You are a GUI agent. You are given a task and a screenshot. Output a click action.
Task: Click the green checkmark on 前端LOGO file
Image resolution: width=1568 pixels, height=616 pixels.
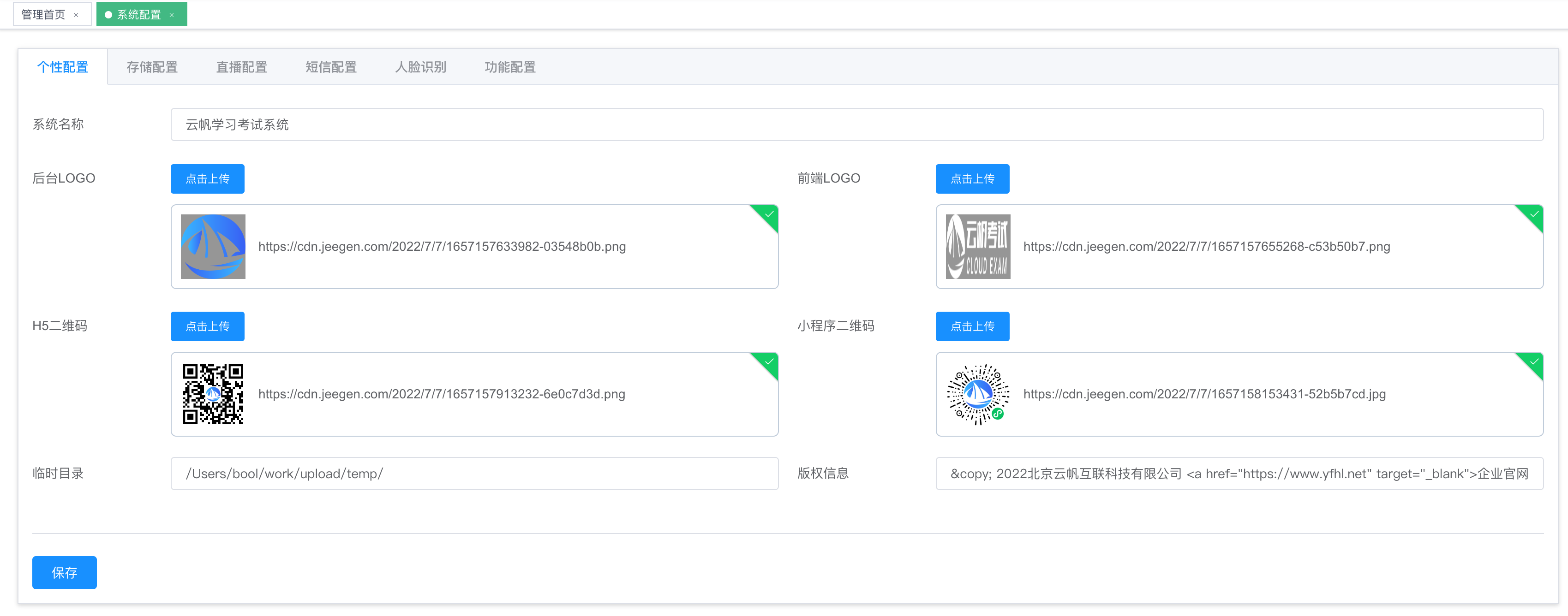click(x=1534, y=214)
